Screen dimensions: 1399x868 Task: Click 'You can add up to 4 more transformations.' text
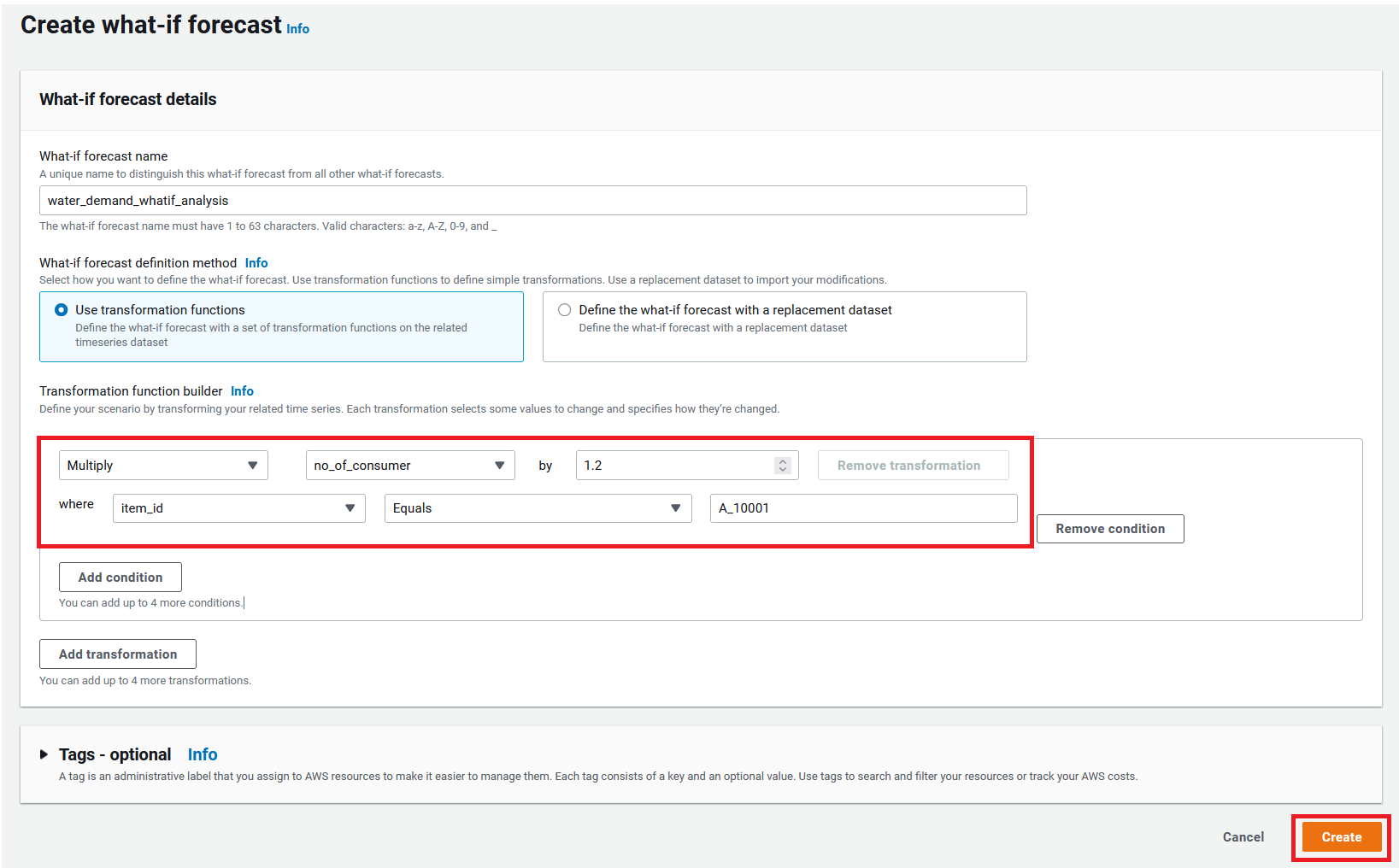point(145,681)
